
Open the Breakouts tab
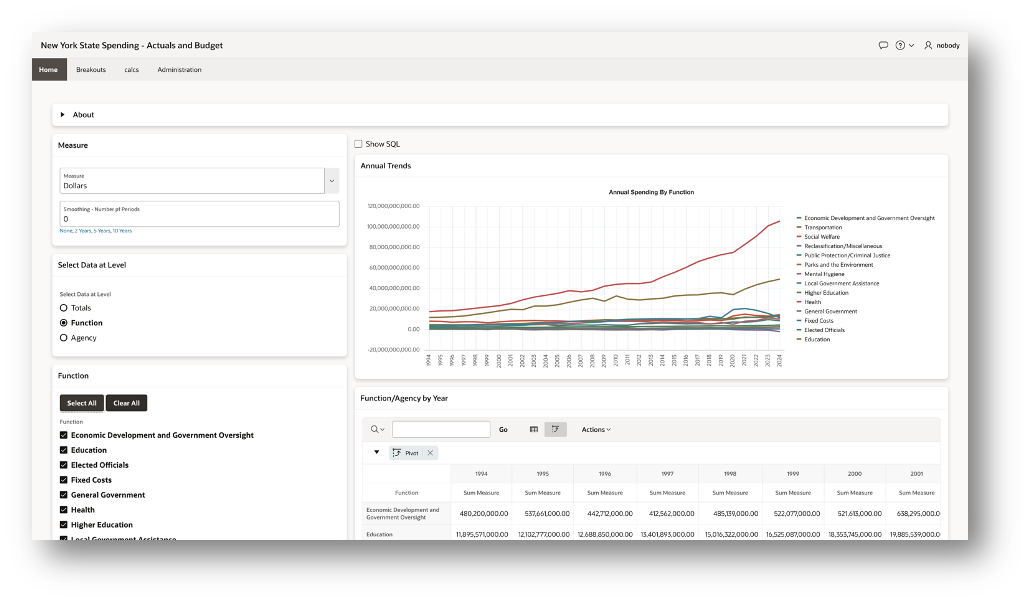click(91, 70)
